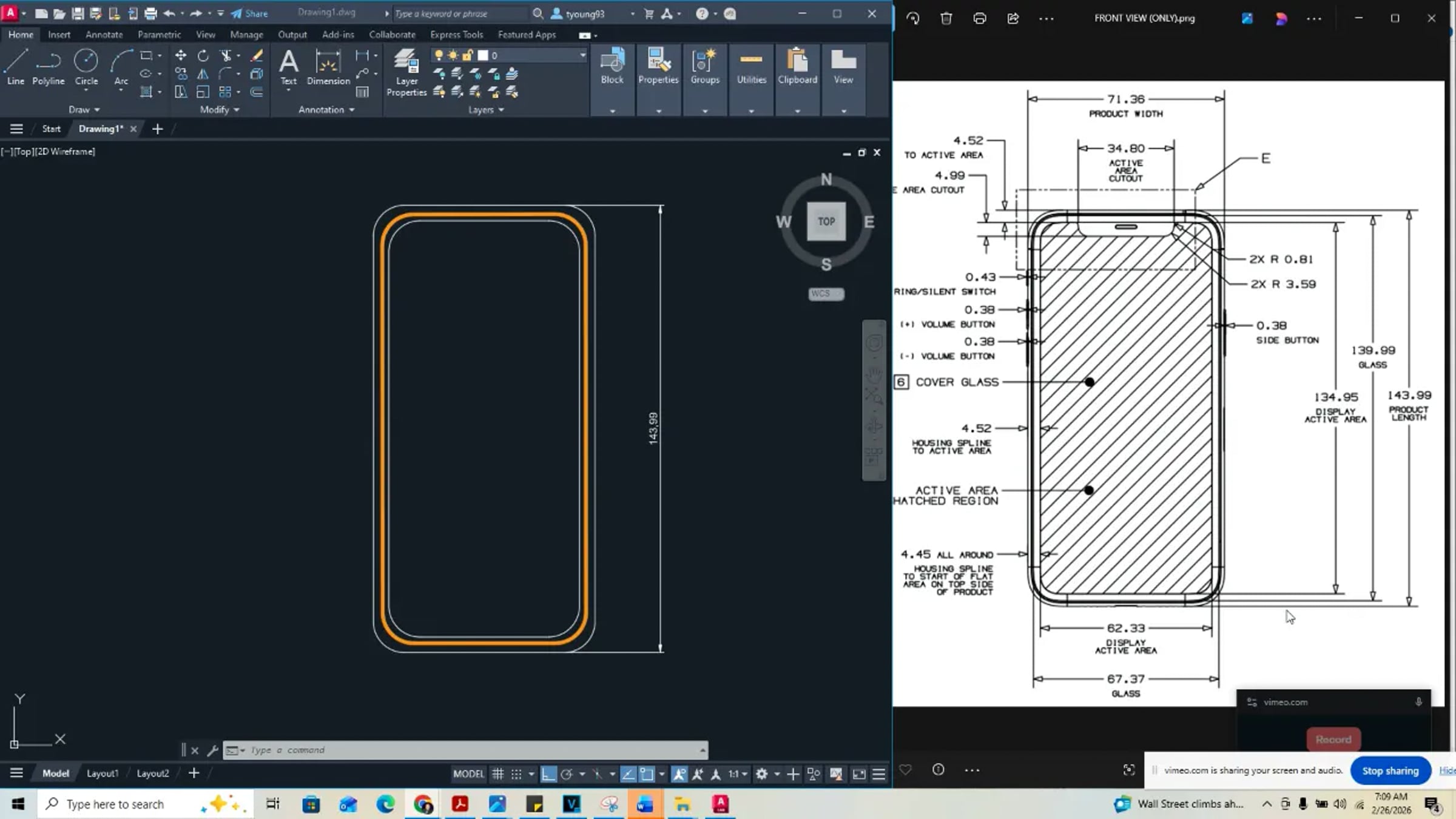Viewport: 1456px width, 819px height.
Task: Click the white layer color swatch
Action: 483,55
